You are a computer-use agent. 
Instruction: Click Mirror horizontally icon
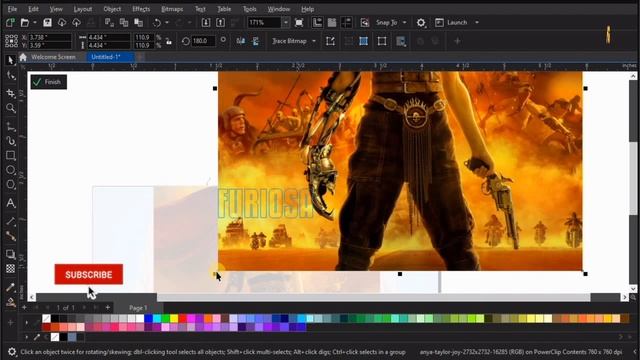(x=241, y=41)
